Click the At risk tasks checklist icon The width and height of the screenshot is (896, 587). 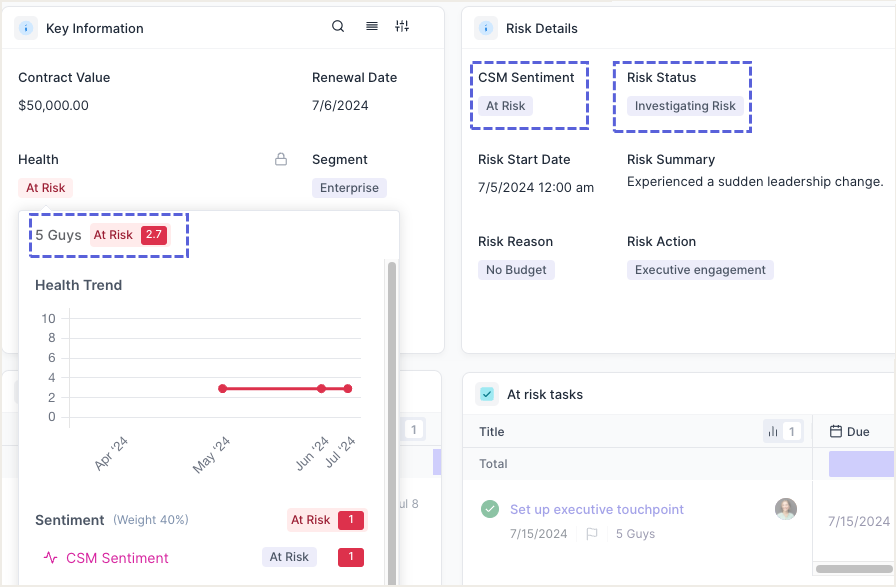pyautogui.click(x=487, y=394)
